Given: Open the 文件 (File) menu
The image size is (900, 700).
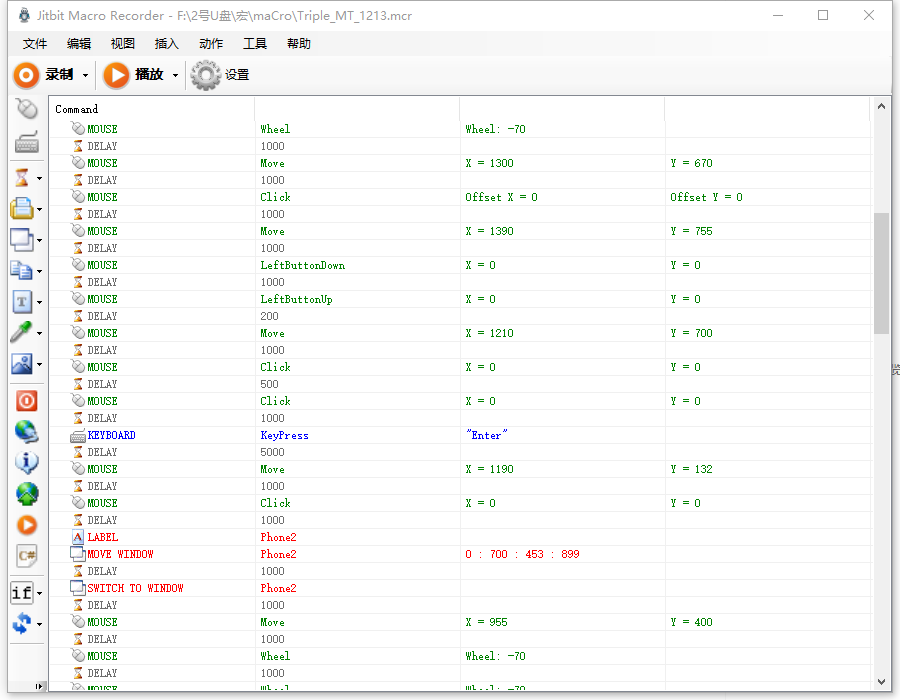Looking at the screenshot, I should click(34, 44).
